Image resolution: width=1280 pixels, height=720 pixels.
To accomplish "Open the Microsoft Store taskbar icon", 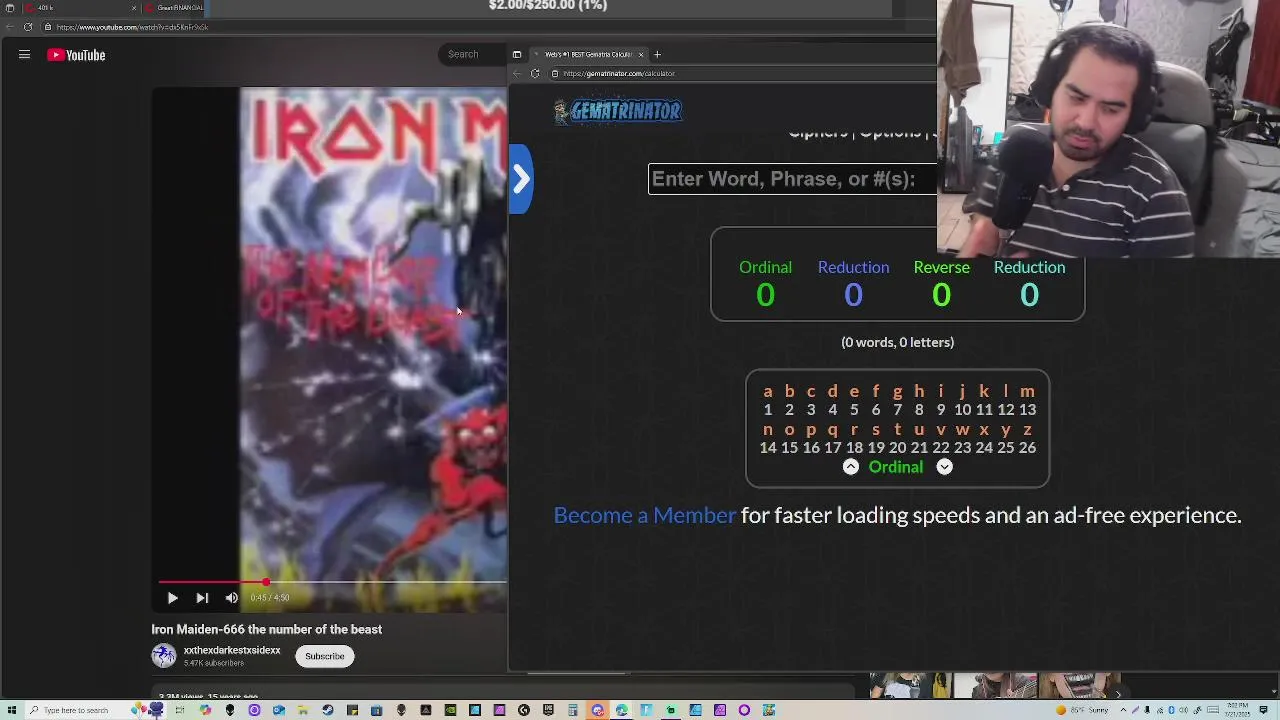I will click(x=376, y=710).
